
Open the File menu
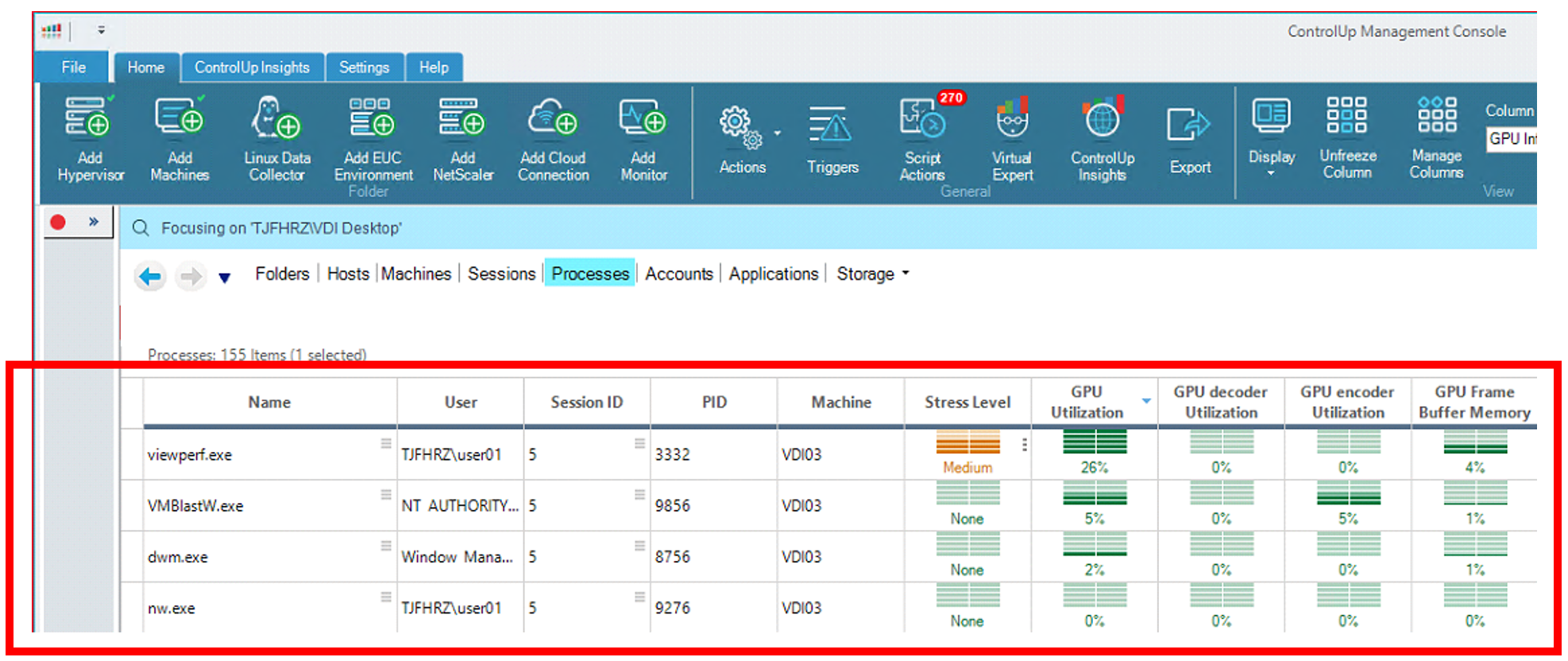(x=73, y=68)
